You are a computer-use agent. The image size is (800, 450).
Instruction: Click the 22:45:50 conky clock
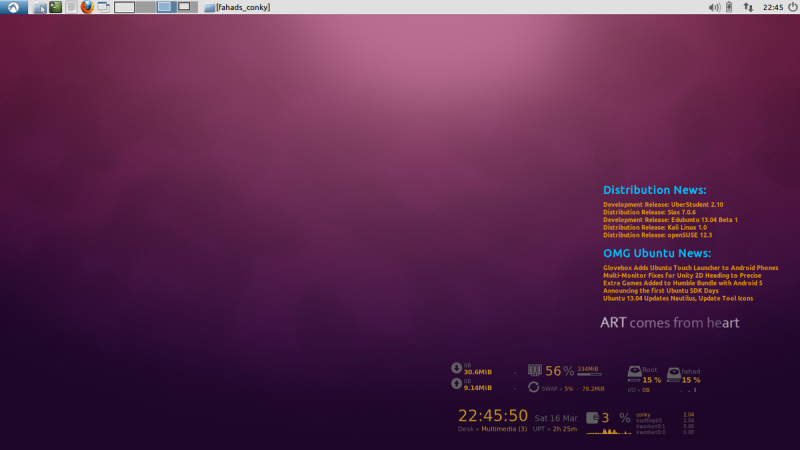(493, 415)
